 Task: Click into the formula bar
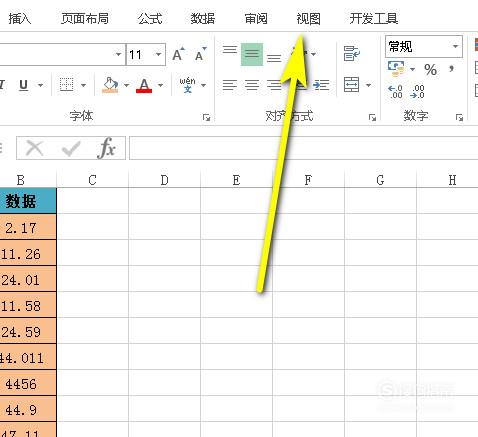[x=303, y=148]
